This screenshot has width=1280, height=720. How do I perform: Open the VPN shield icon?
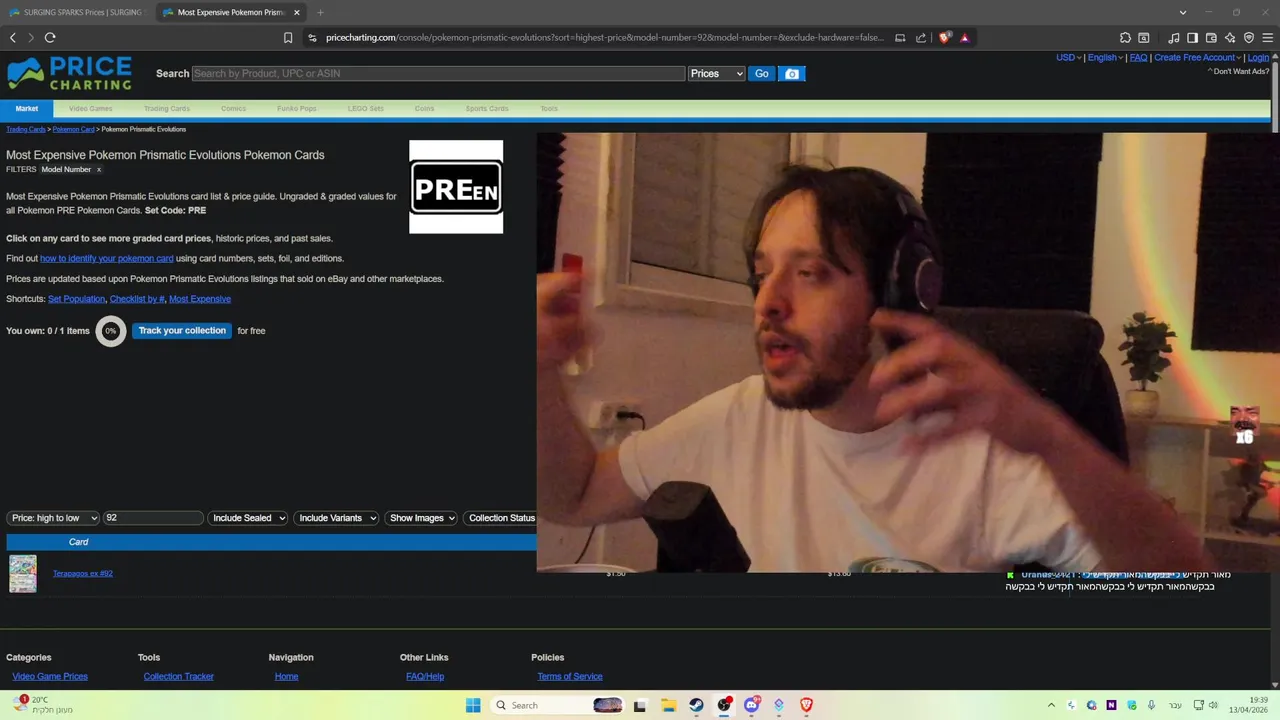1249,38
